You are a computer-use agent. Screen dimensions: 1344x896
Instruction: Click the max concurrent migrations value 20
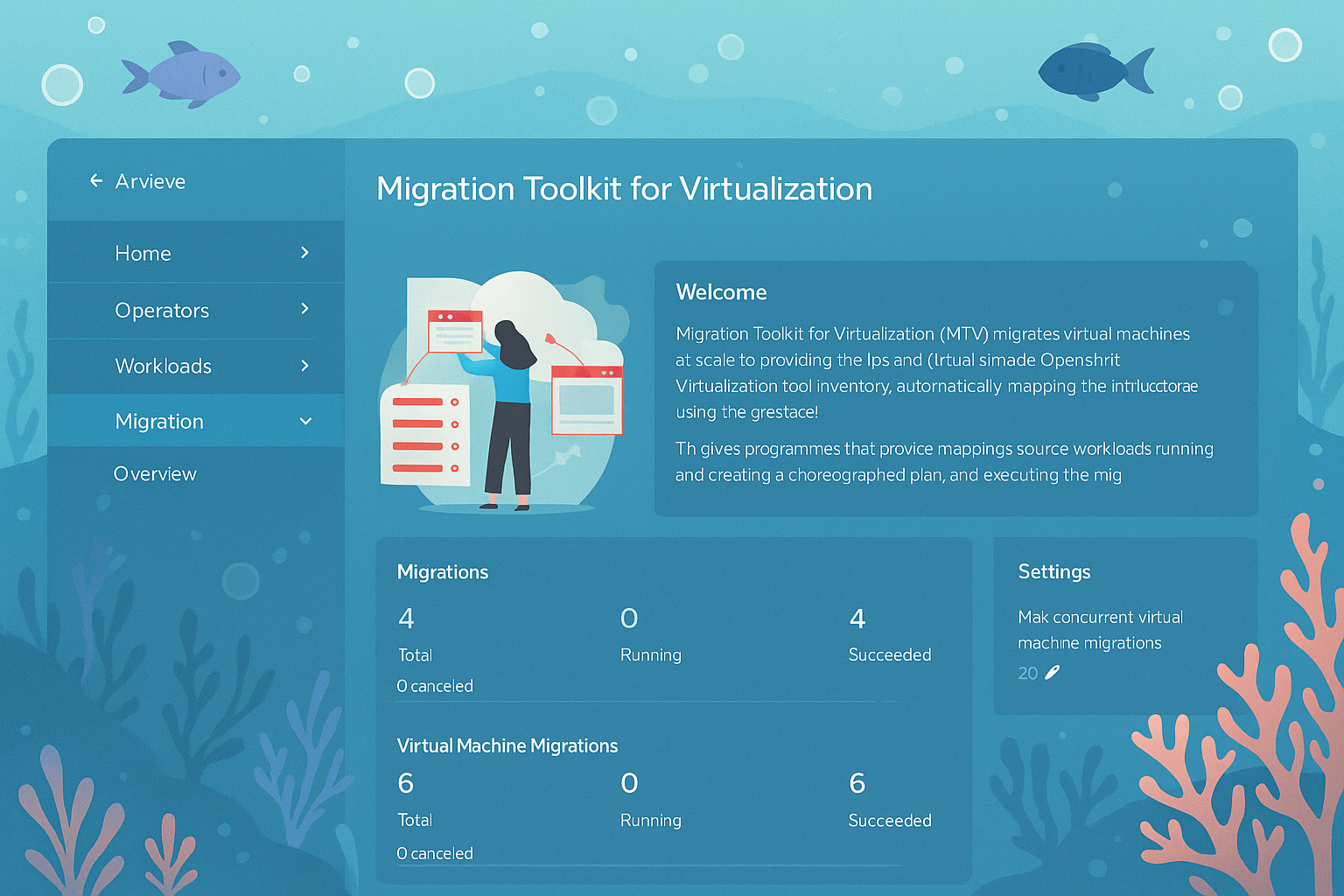click(1027, 673)
